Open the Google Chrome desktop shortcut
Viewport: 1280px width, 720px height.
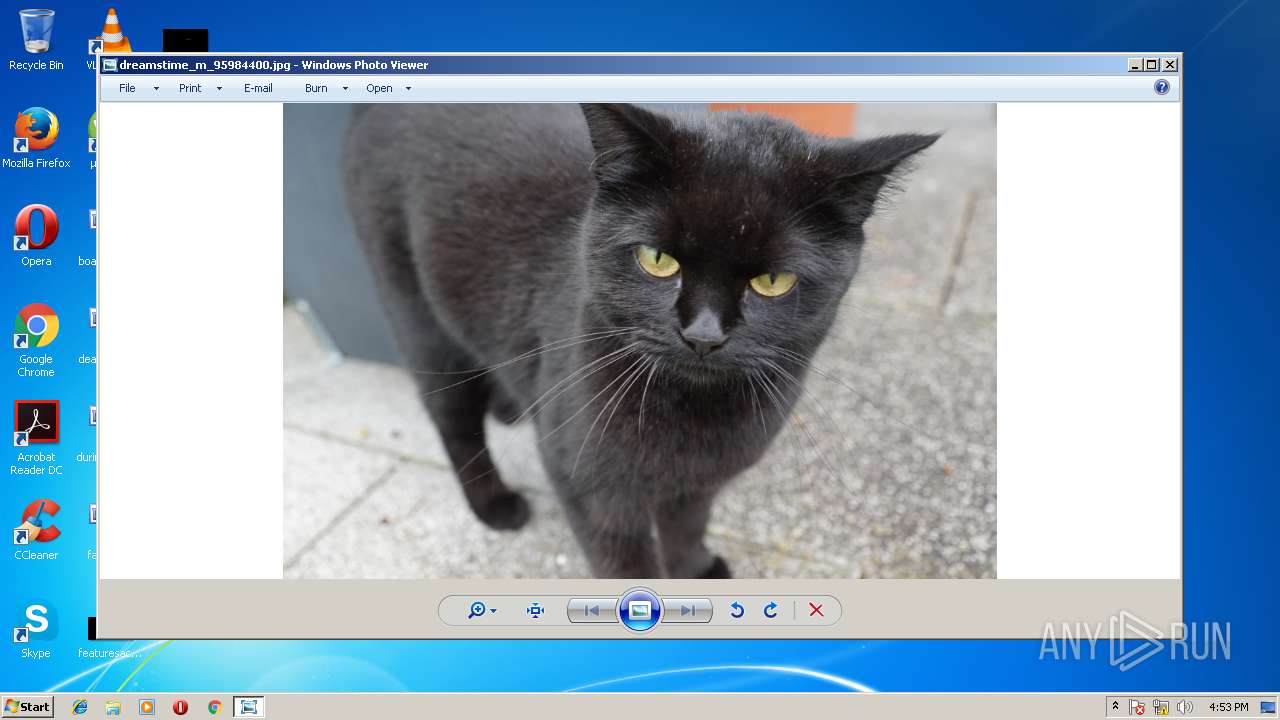[x=36, y=340]
